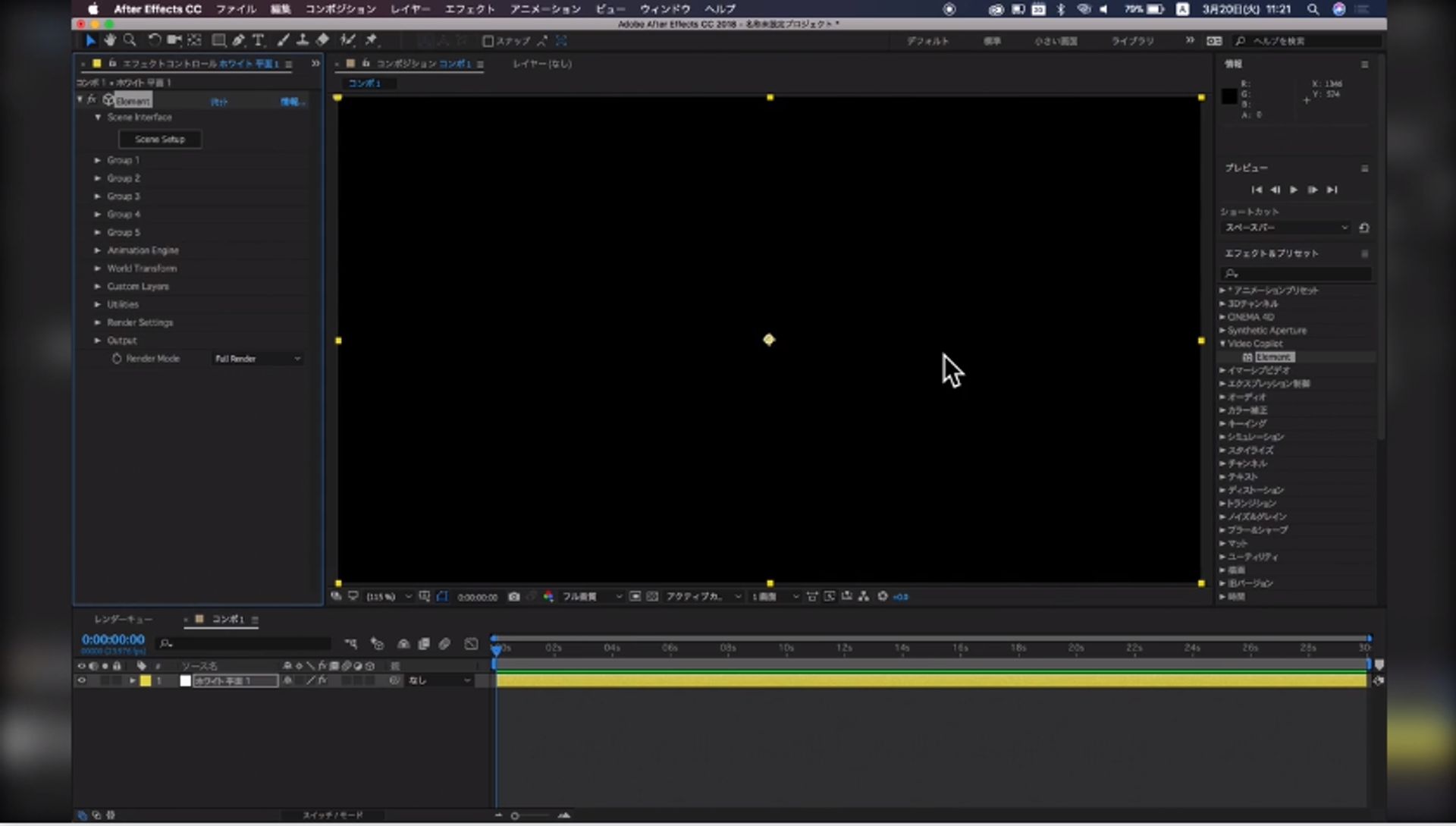Open the RGB channel display options
The width and height of the screenshot is (1456, 826).
click(549, 598)
